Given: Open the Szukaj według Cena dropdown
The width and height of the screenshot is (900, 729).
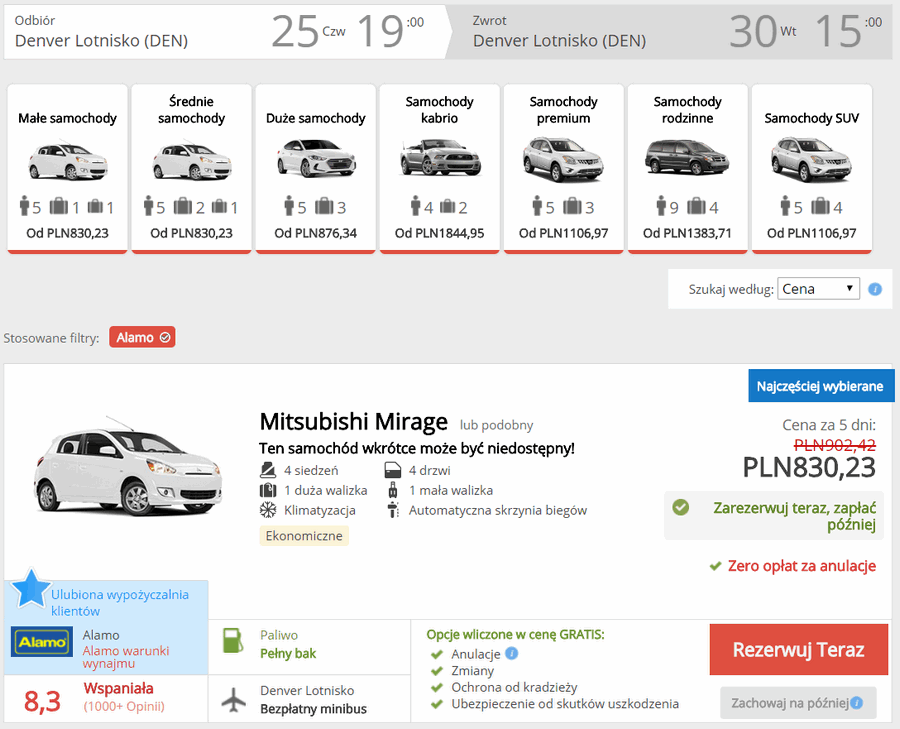Looking at the screenshot, I should click(818, 289).
